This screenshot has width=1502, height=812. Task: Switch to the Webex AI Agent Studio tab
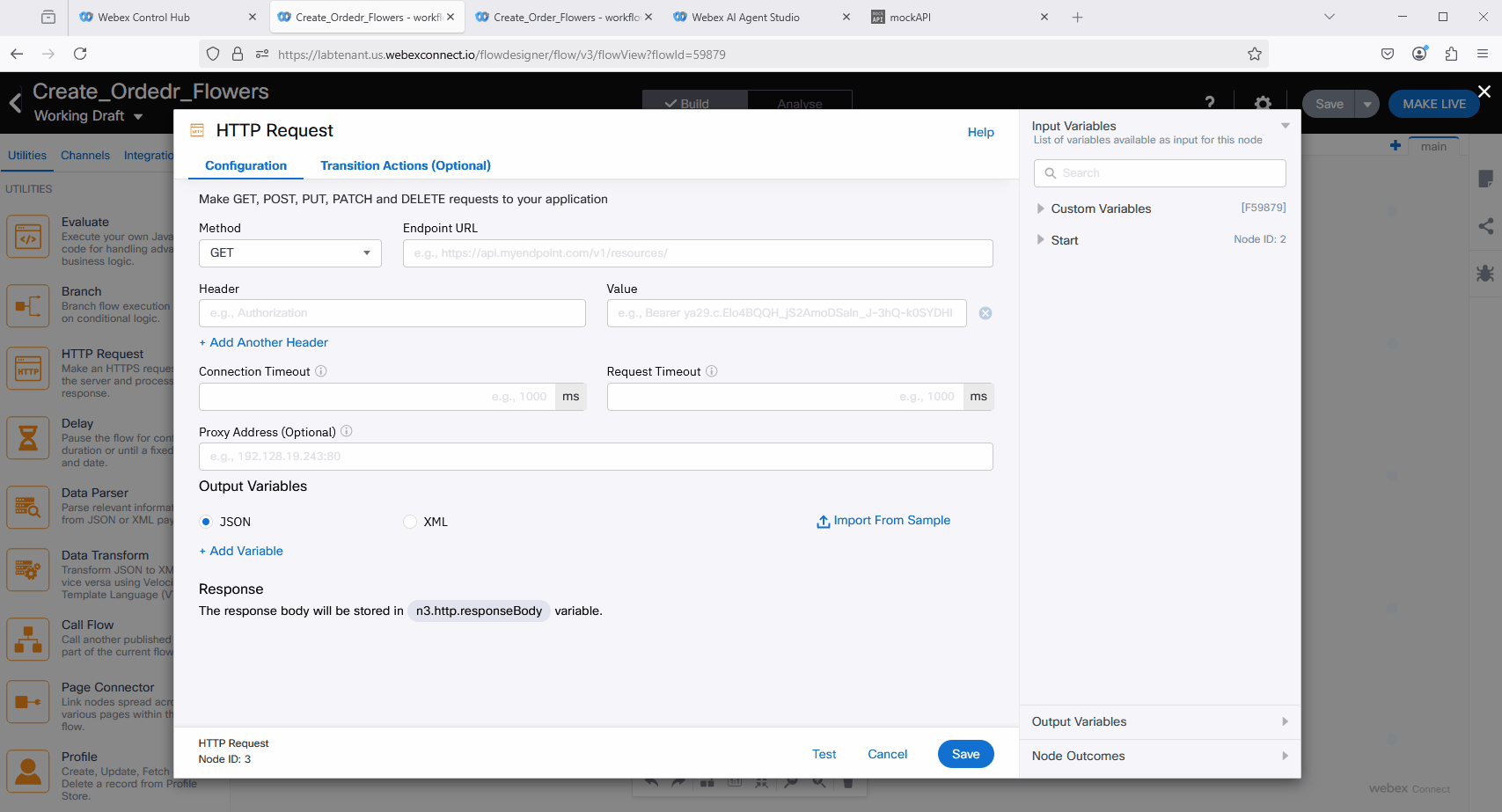(745, 17)
